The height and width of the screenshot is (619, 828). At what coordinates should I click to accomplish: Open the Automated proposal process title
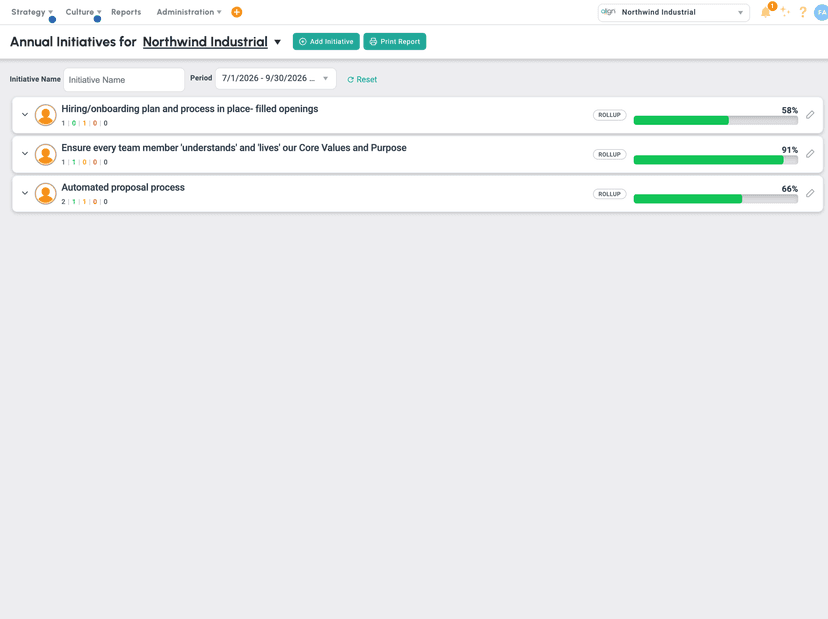123,187
